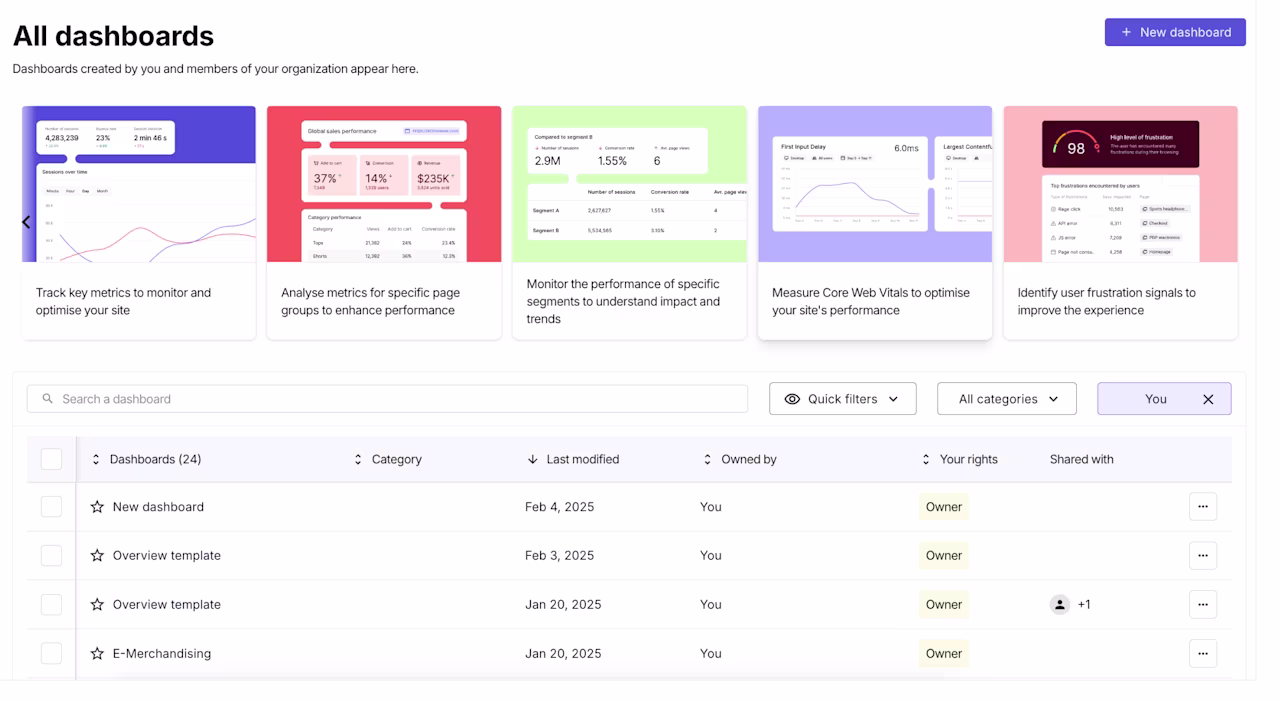Open more options for New dashboard
Viewport: 1280px width, 702px height.
[x=1202, y=507]
